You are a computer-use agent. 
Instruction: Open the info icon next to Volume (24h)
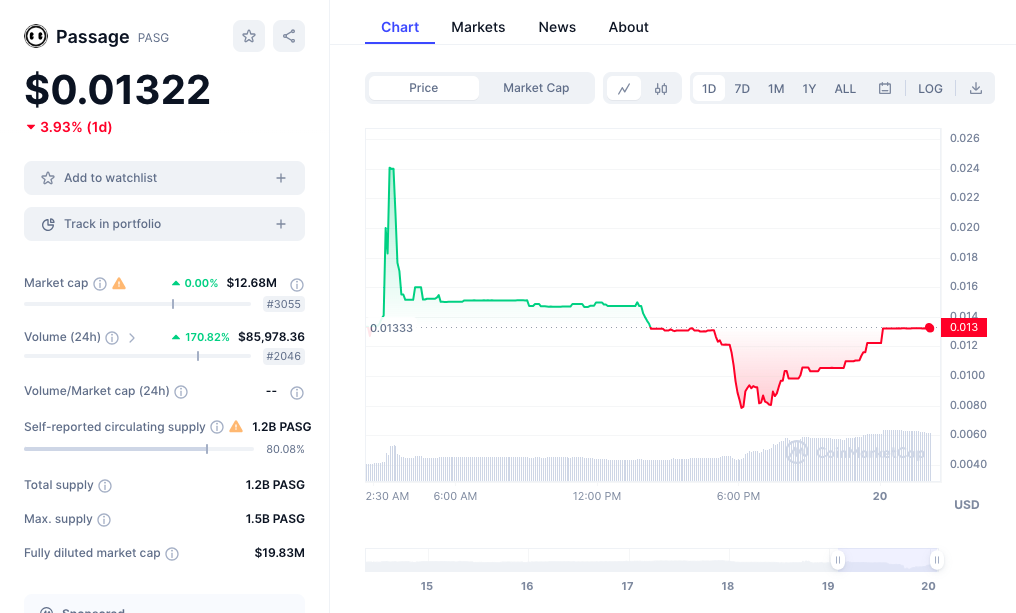[x=112, y=338]
